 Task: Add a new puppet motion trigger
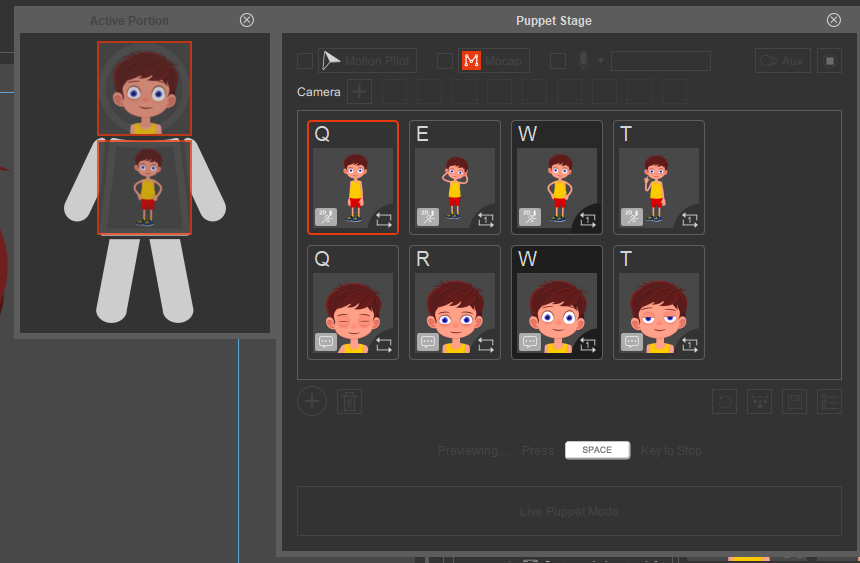[x=312, y=401]
